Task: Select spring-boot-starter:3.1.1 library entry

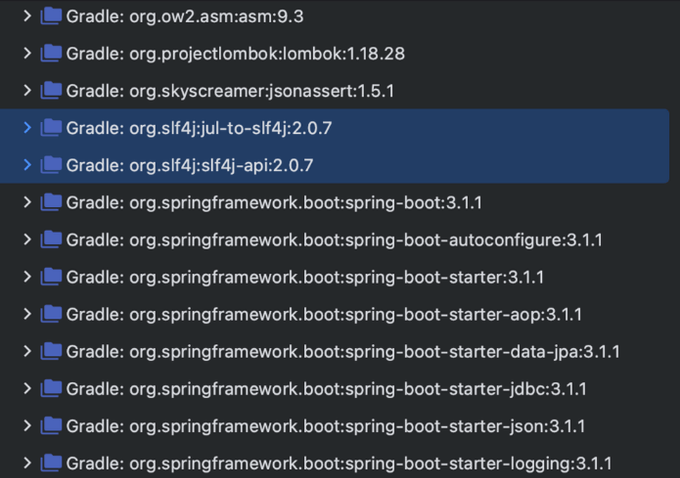Action: point(305,277)
